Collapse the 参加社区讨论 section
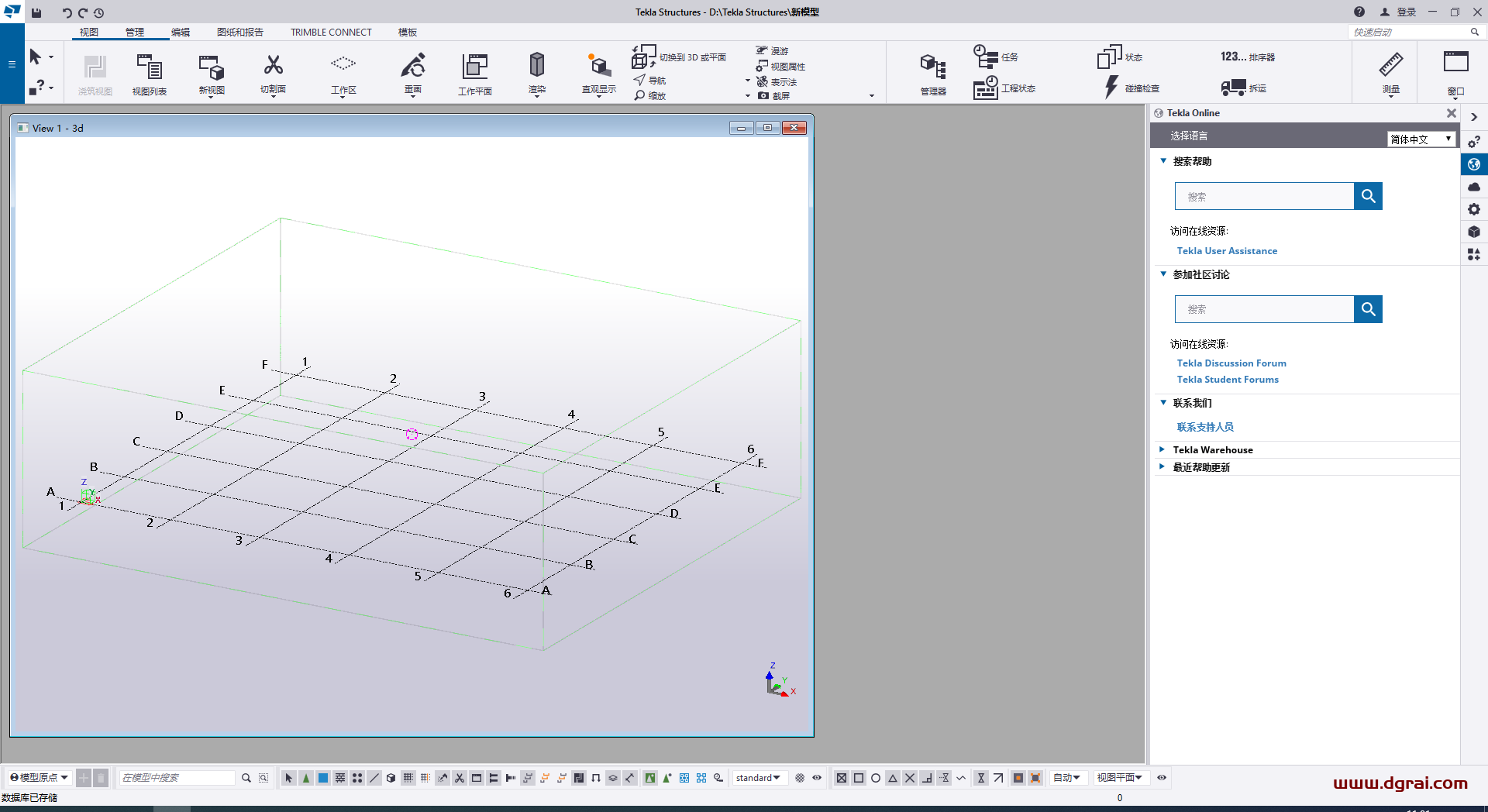This screenshot has height=812, width=1488. (1163, 274)
